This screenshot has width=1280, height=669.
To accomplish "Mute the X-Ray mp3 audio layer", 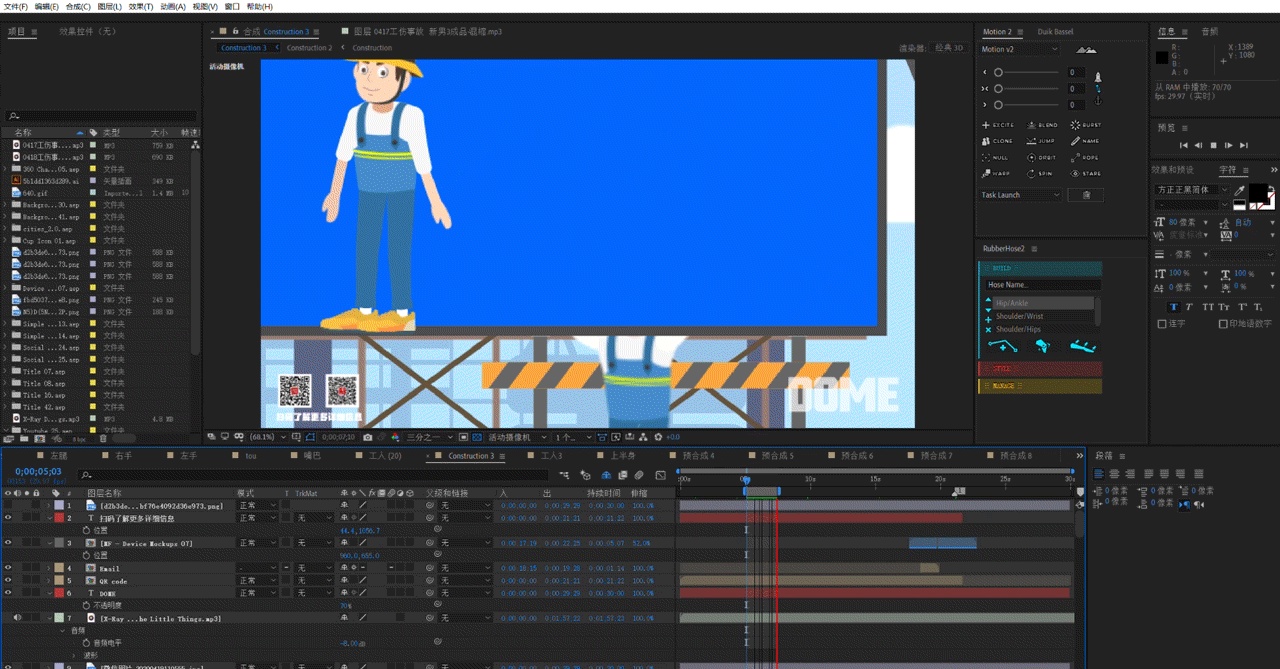I will [17, 618].
